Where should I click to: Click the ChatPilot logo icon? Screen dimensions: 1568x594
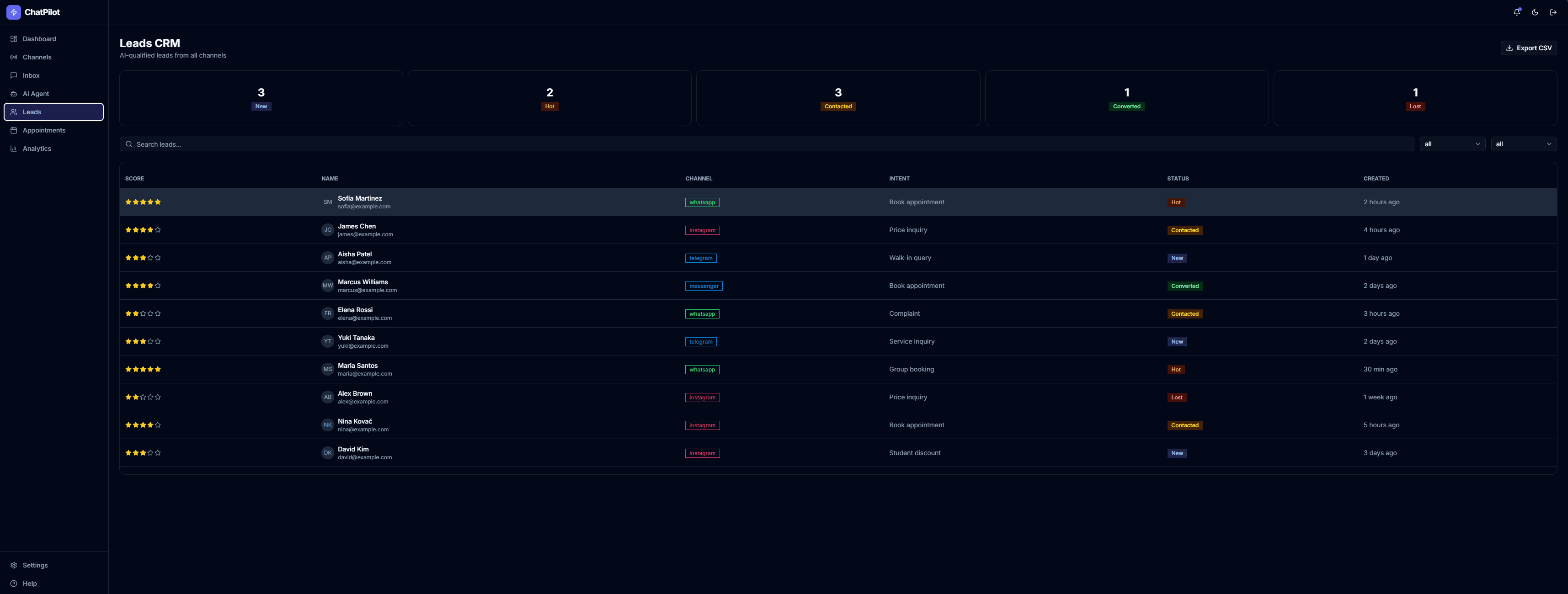coord(13,12)
